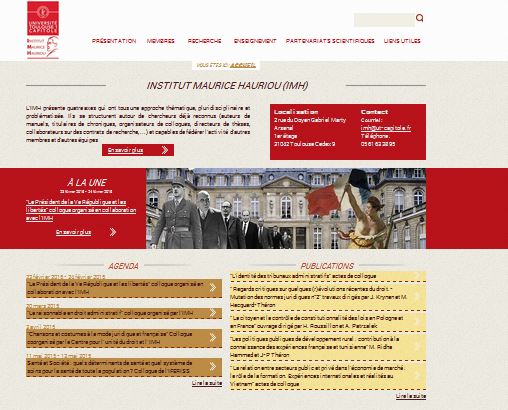Focus the search input field
Screen dimensions: 508x410
(x=384, y=20)
